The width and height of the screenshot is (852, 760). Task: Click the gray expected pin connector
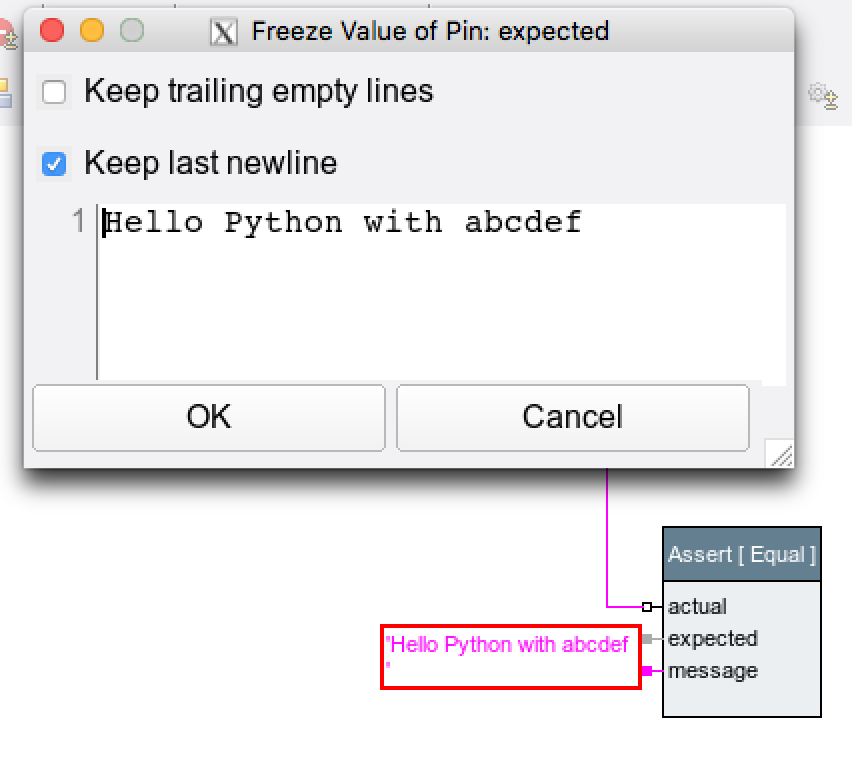pos(648,639)
